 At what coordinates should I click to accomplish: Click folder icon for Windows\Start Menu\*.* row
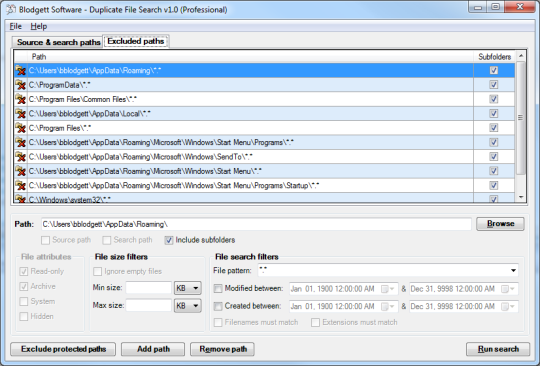(x=21, y=171)
